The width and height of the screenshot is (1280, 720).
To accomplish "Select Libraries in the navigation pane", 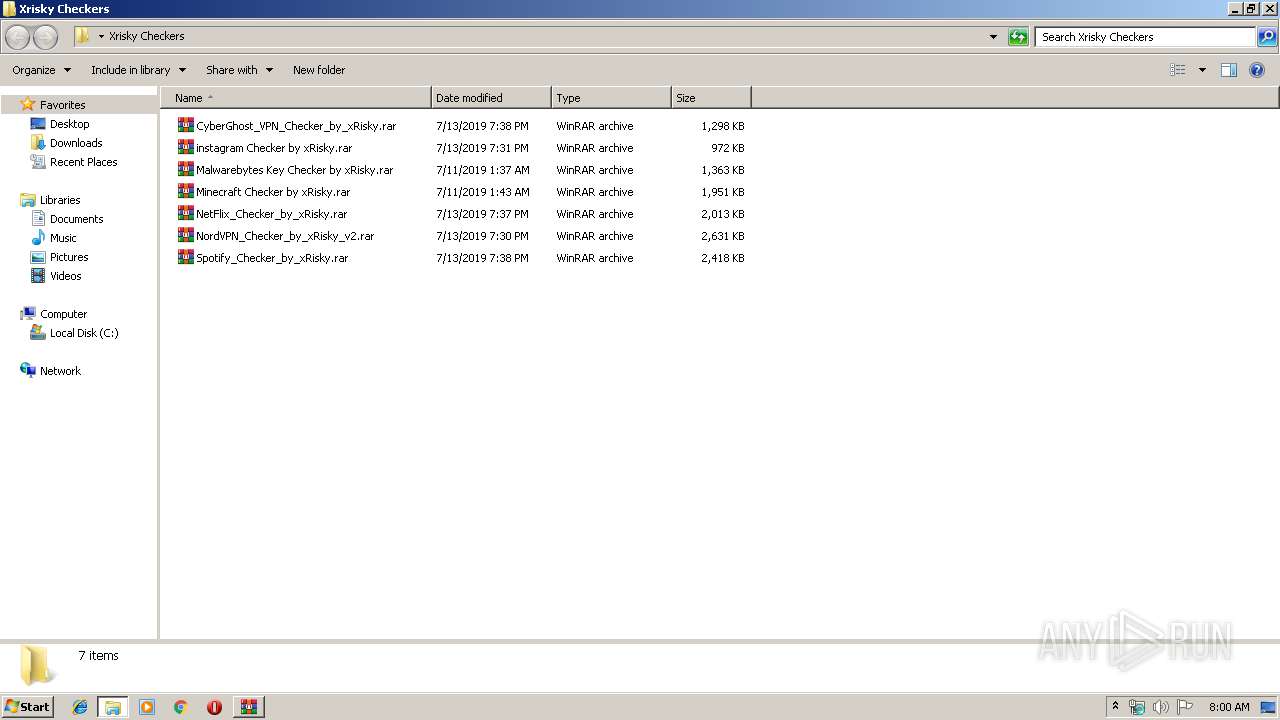I will [60, 200].
